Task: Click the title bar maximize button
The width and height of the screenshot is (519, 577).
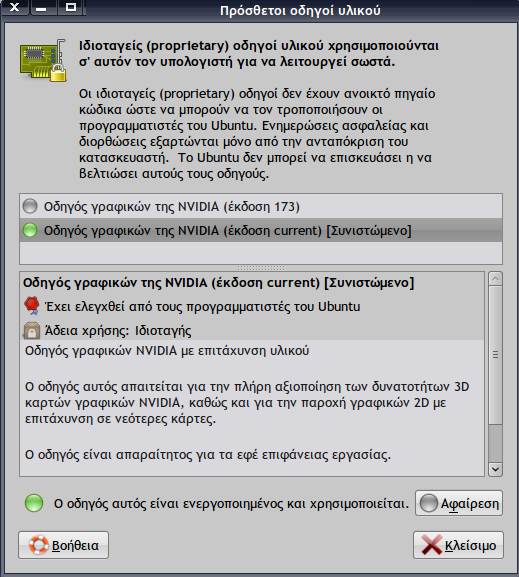Action: click(x=71, y=7)
